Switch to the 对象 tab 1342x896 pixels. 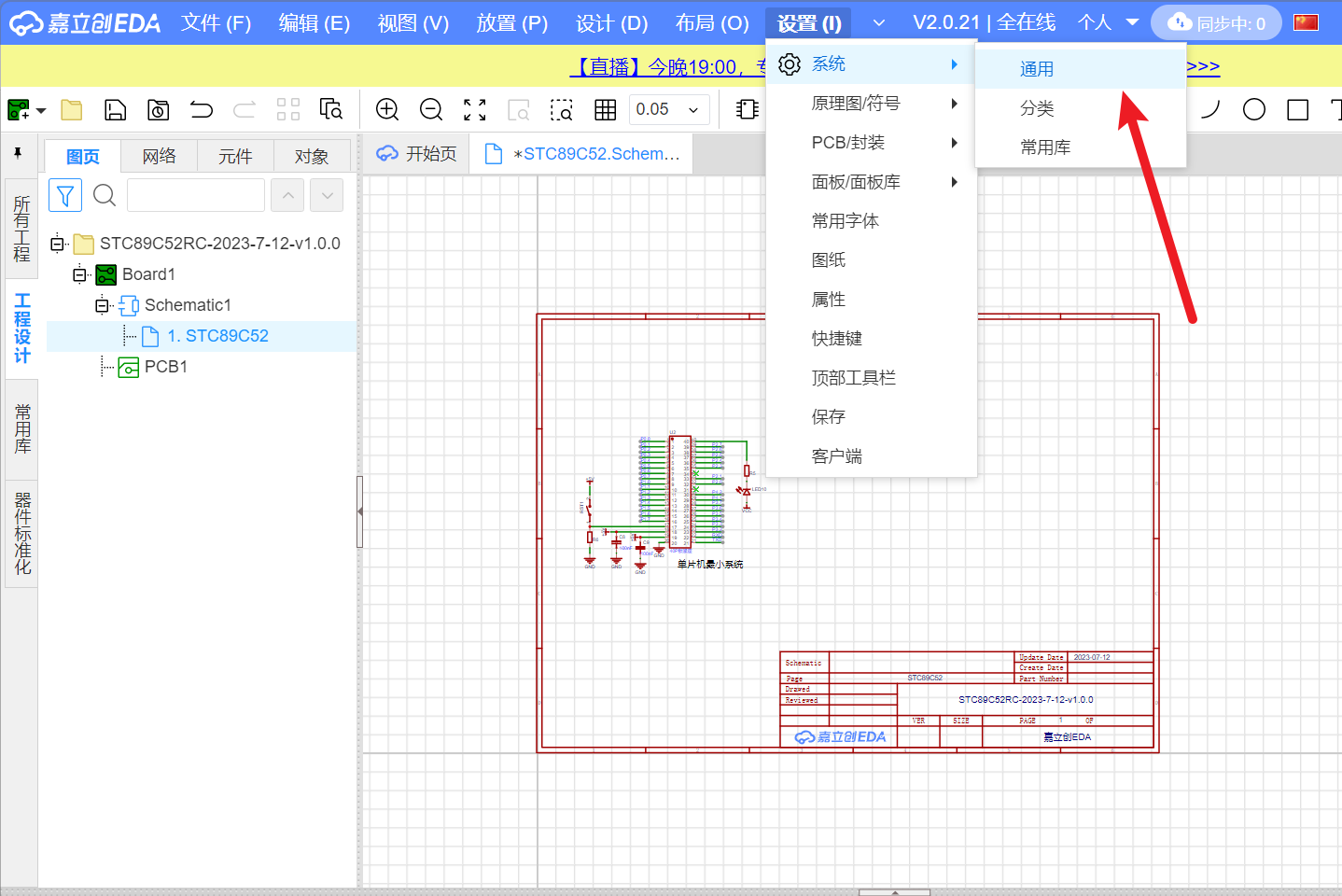tap(312, 156)
